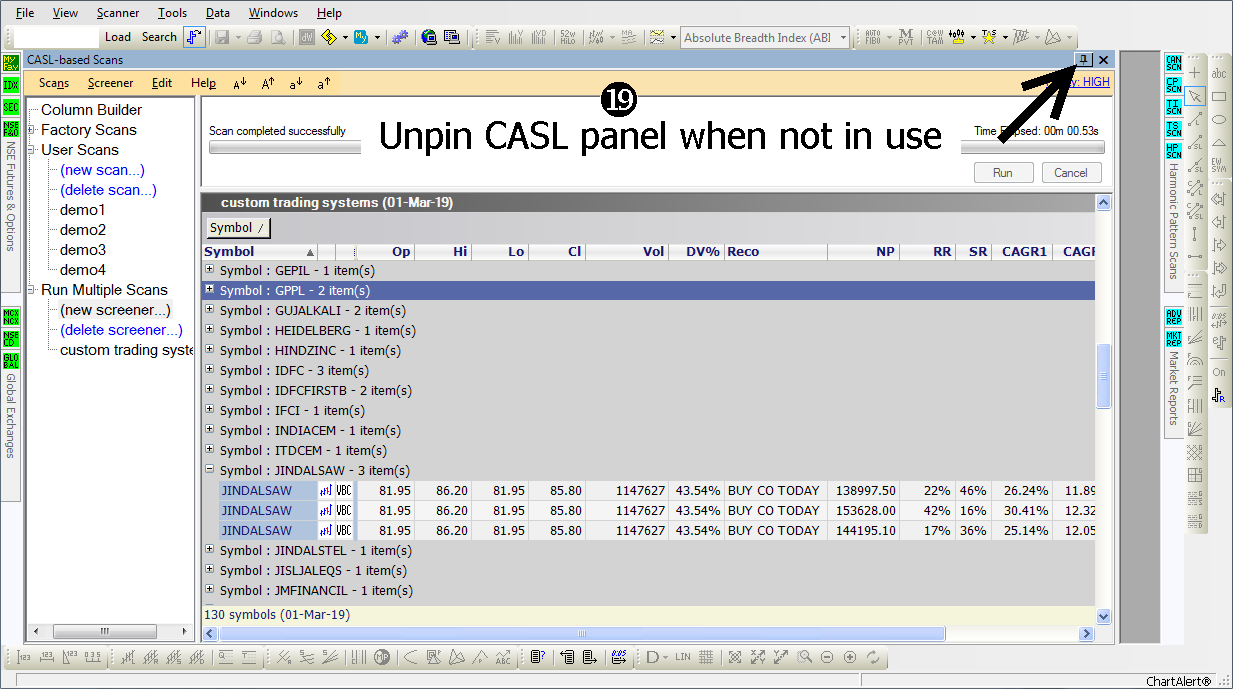
Task: Click the Cancel button
Action: (1071, 173)
